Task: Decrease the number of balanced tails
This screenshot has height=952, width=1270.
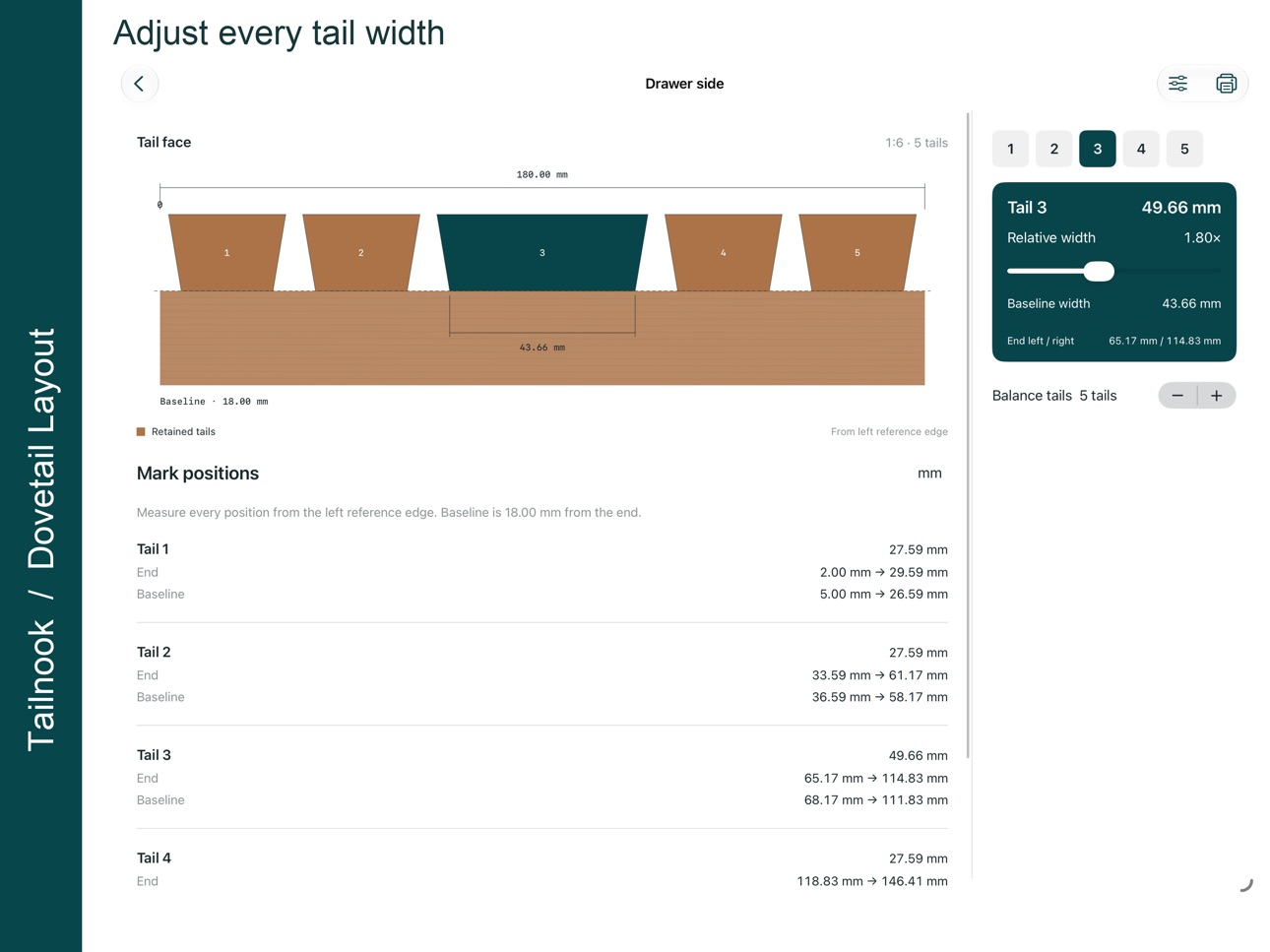Action: tap(1177, 396)
